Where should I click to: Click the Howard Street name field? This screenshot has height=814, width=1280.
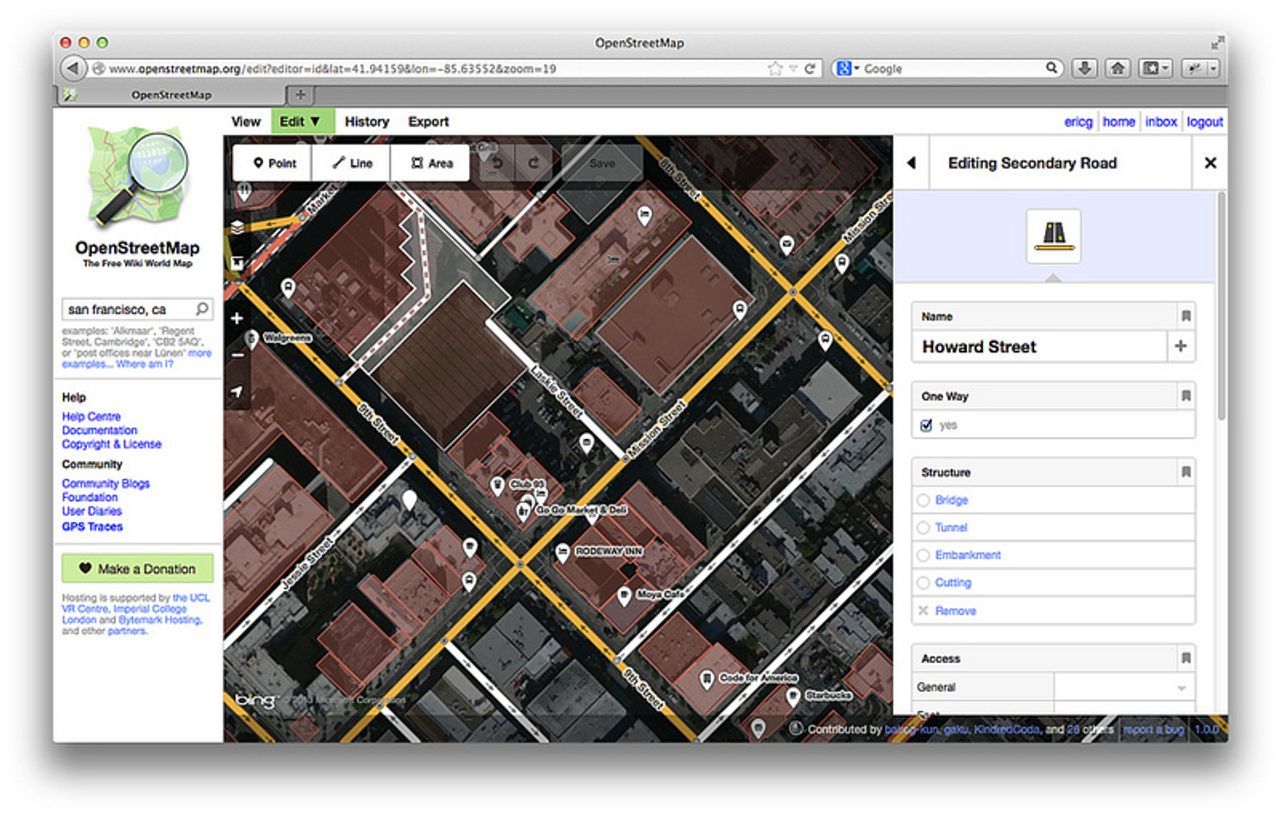click(1040, 347)
